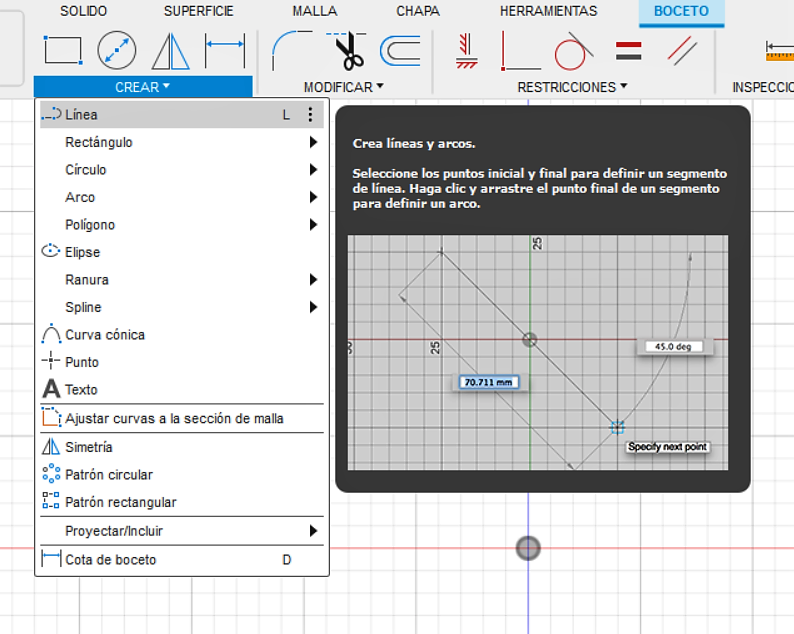Image resolution: width=794 pixels, height=634 pixels.
Task: Choose Polígono menu entry
Action: (182, 224)
